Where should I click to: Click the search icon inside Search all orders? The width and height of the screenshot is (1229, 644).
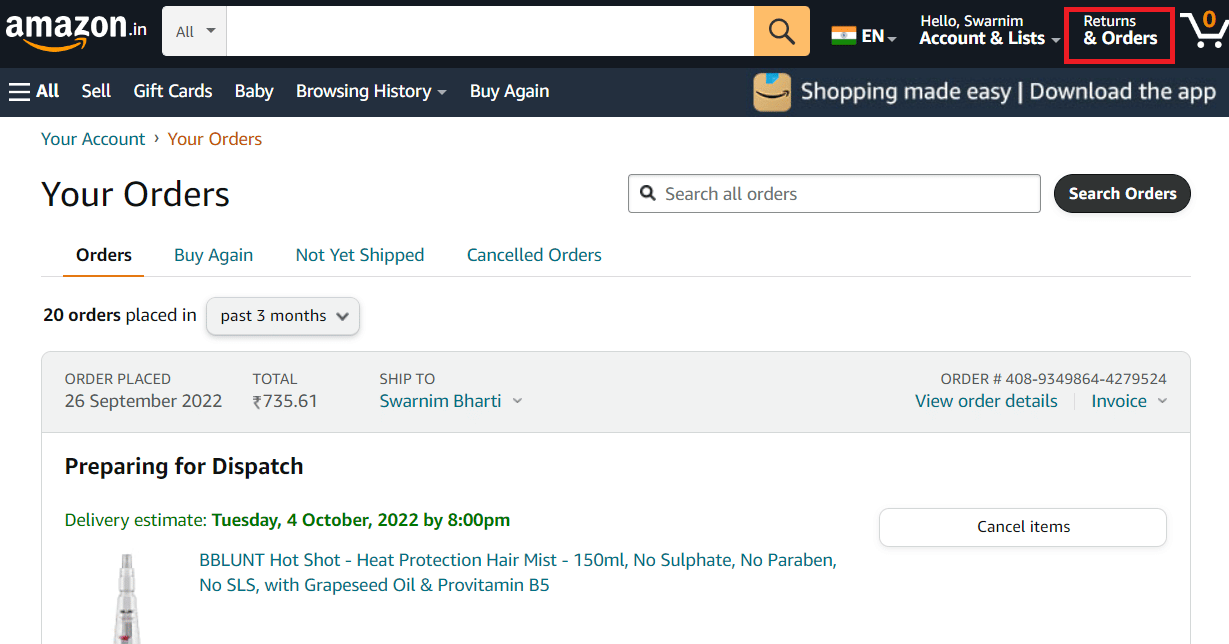click(648, 193)
